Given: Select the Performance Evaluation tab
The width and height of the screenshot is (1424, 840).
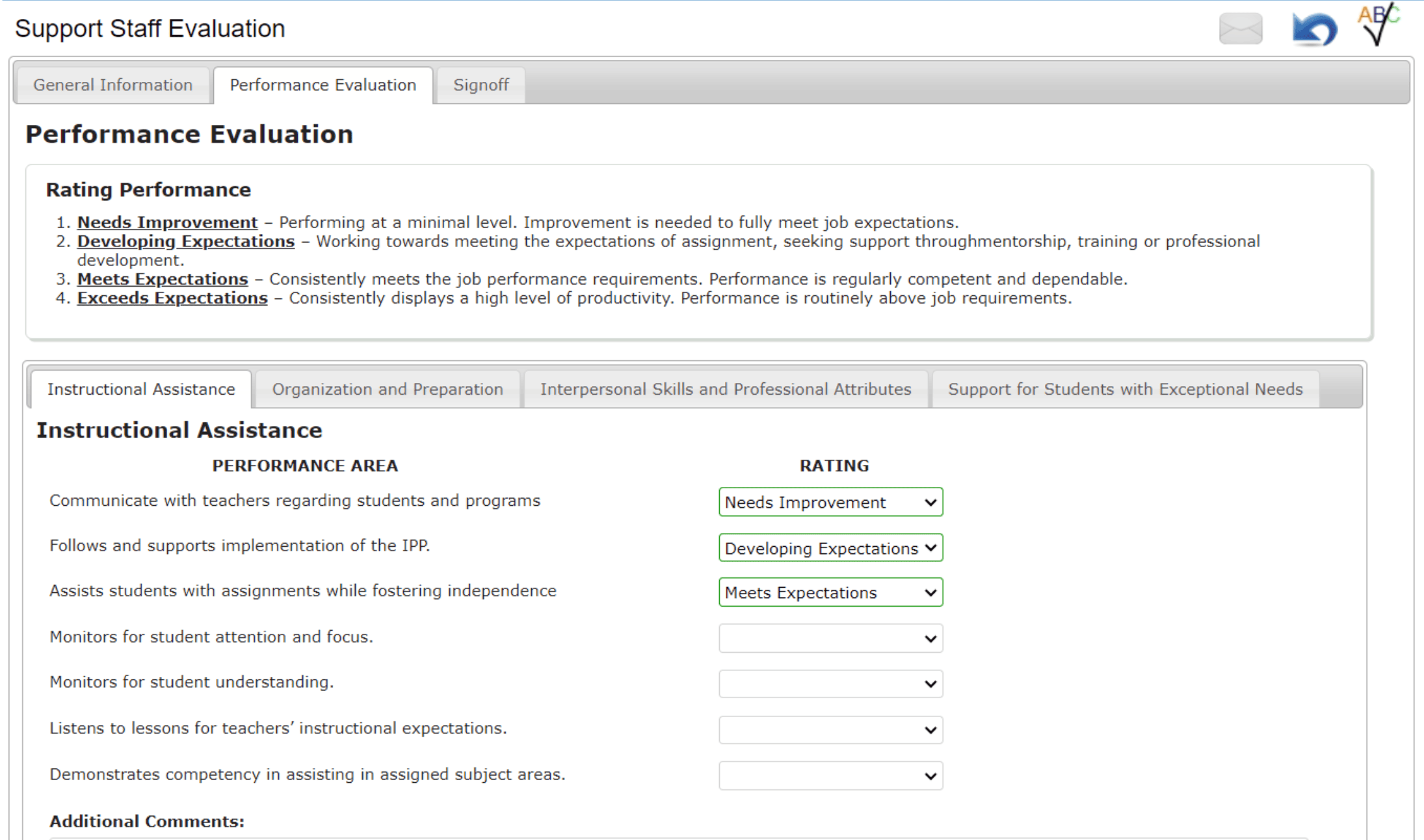Looking at the screenshot, I should pyautogui.click(x=323, y=85).
